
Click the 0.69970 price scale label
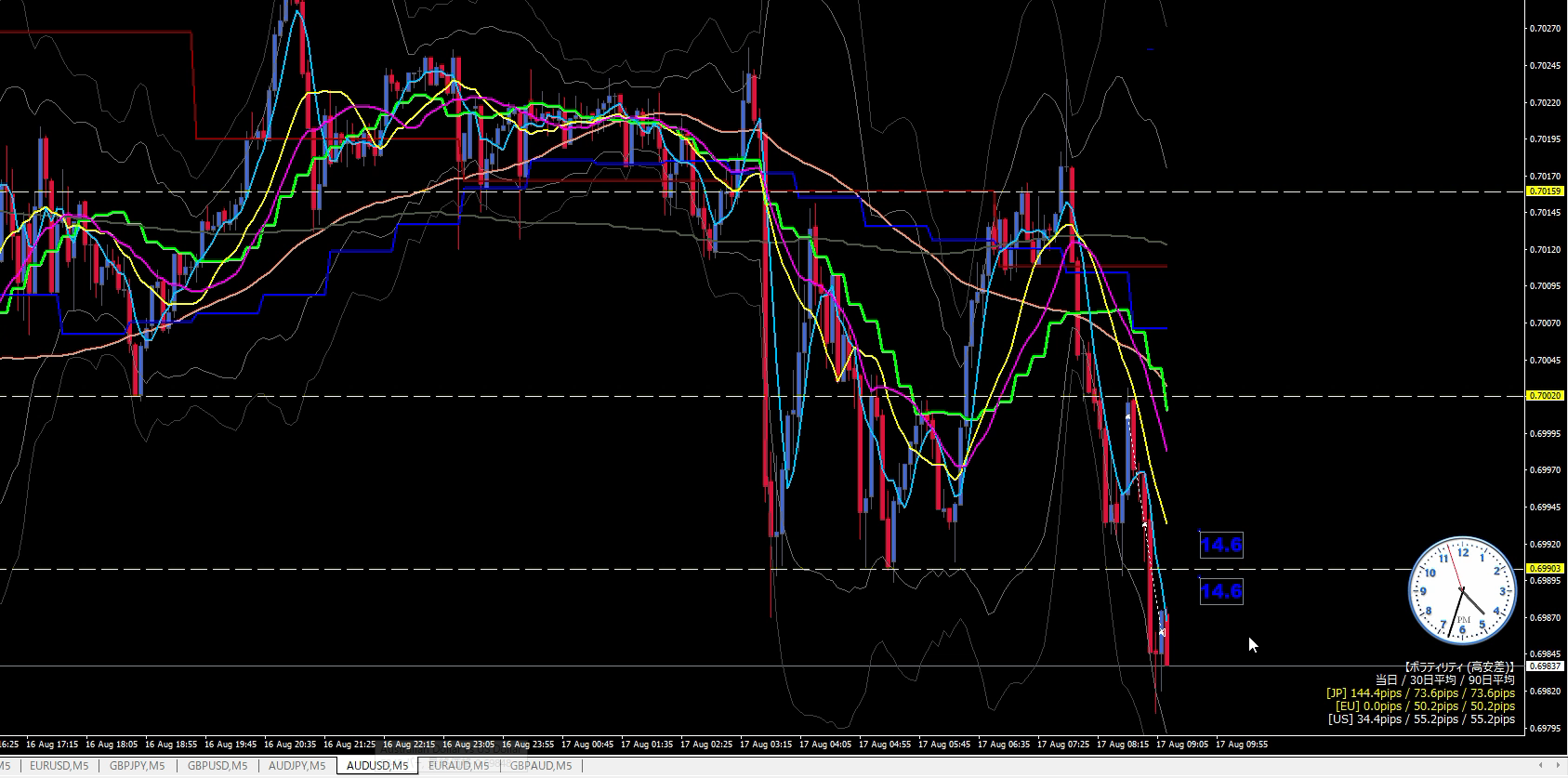[x=1545, y=470]
